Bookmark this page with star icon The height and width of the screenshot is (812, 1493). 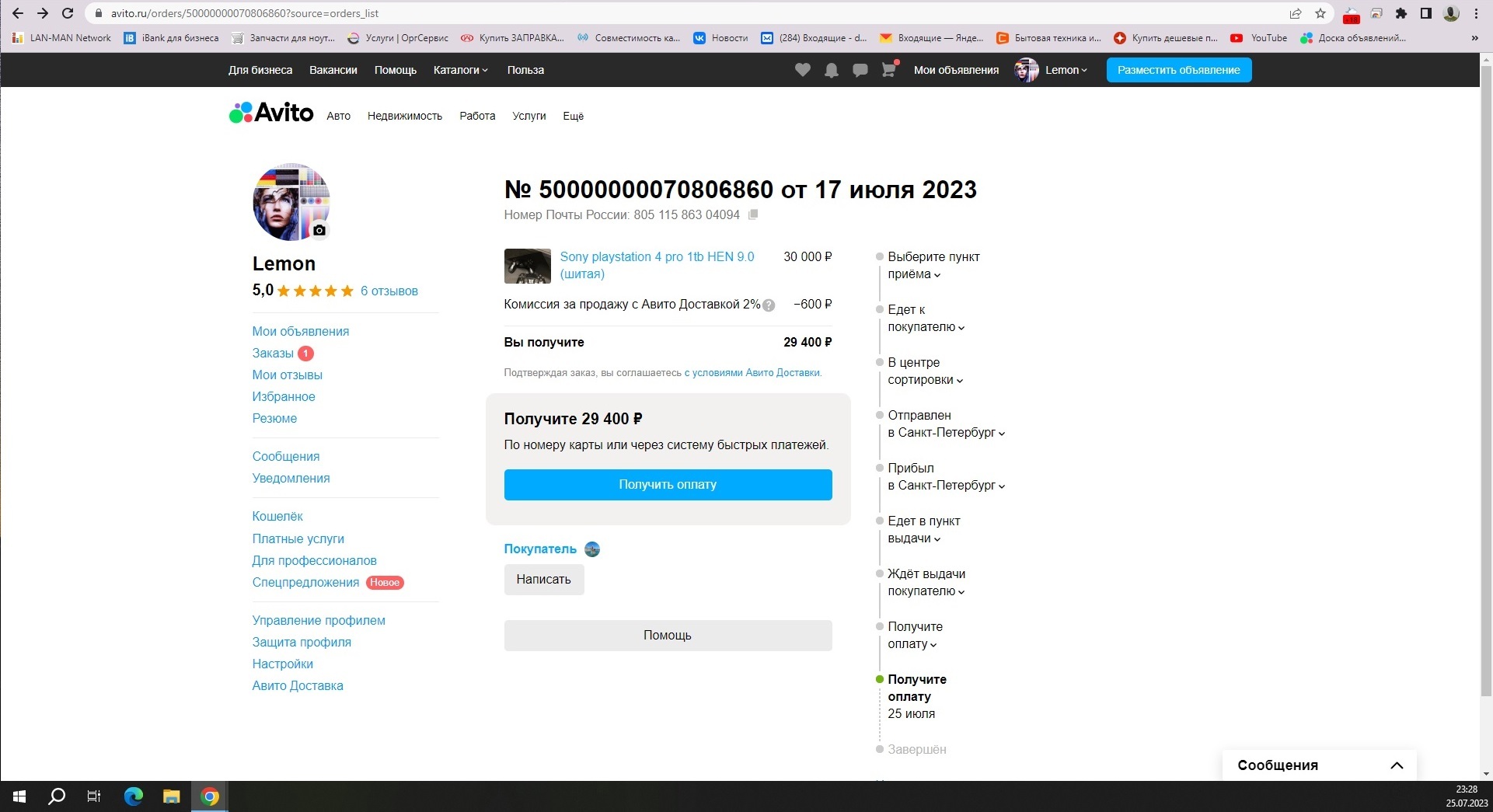click(1320, 13)
